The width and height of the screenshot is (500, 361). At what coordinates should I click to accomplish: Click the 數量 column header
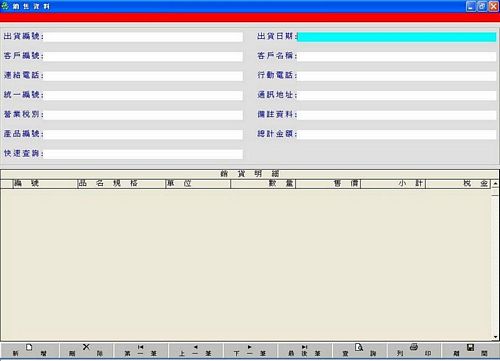pos(263,183)
